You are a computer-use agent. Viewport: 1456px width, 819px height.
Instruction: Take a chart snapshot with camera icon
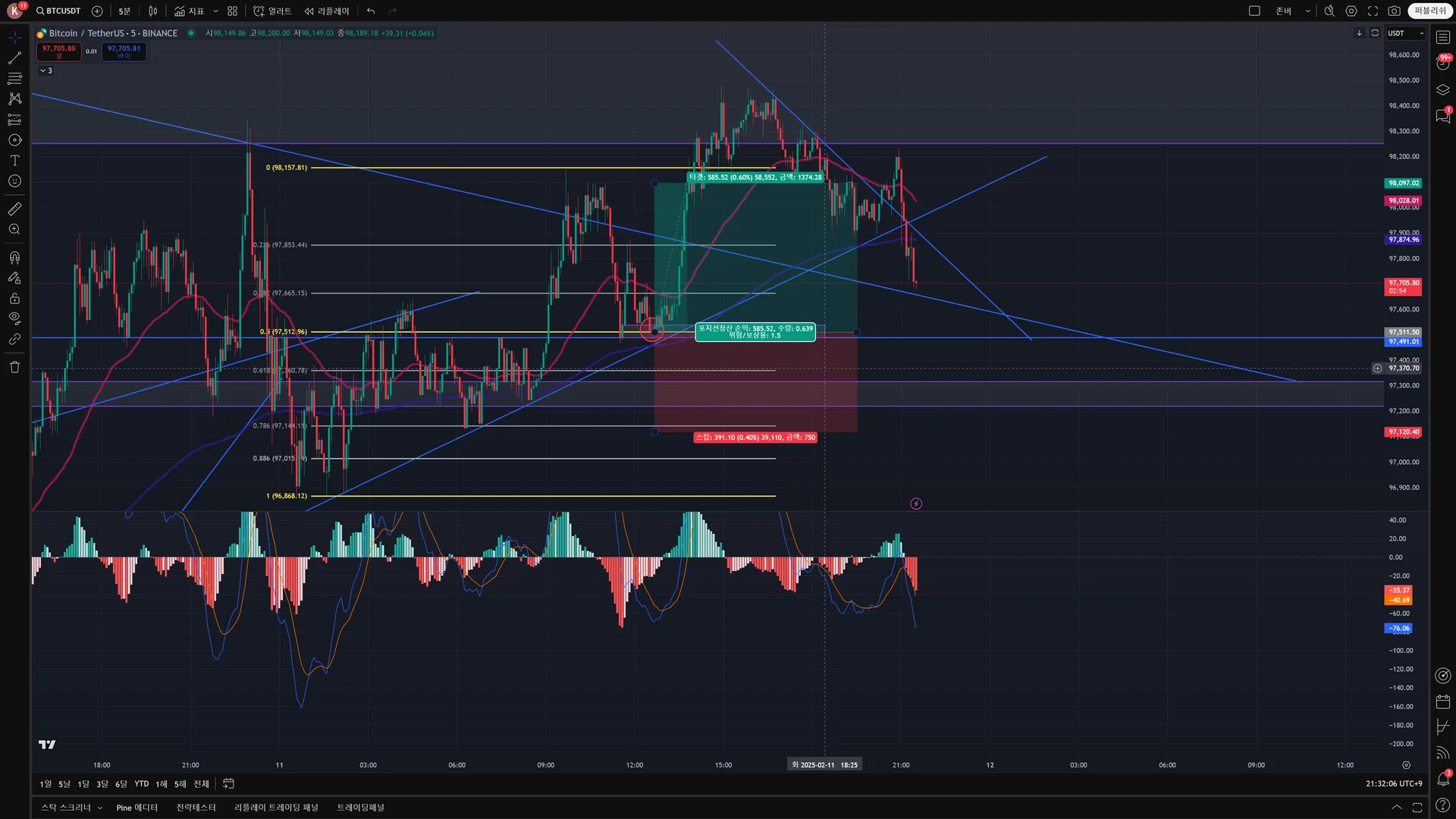[1394, 11]
